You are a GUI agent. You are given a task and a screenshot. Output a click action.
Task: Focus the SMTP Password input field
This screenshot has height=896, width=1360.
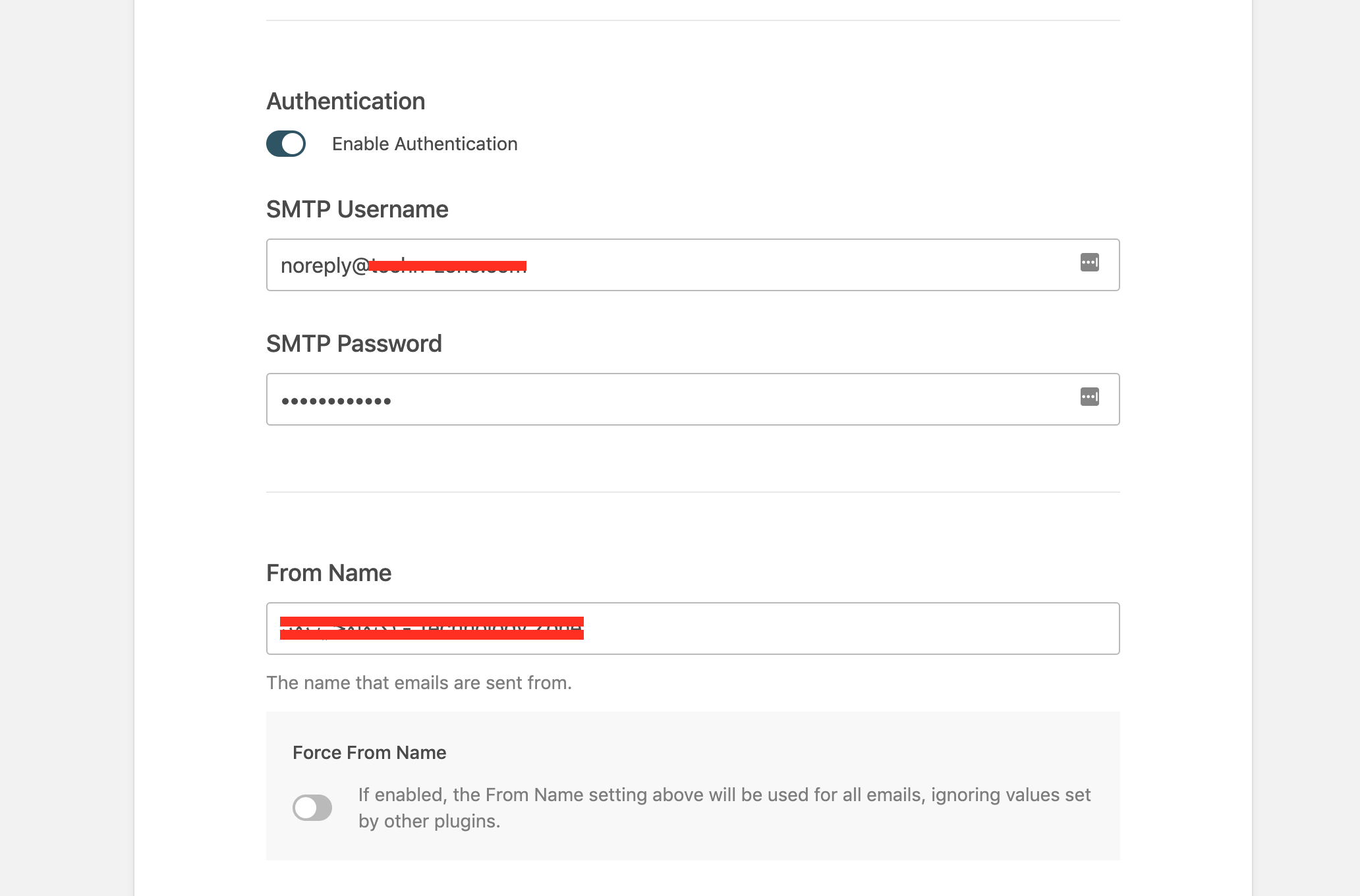(693, 399)
